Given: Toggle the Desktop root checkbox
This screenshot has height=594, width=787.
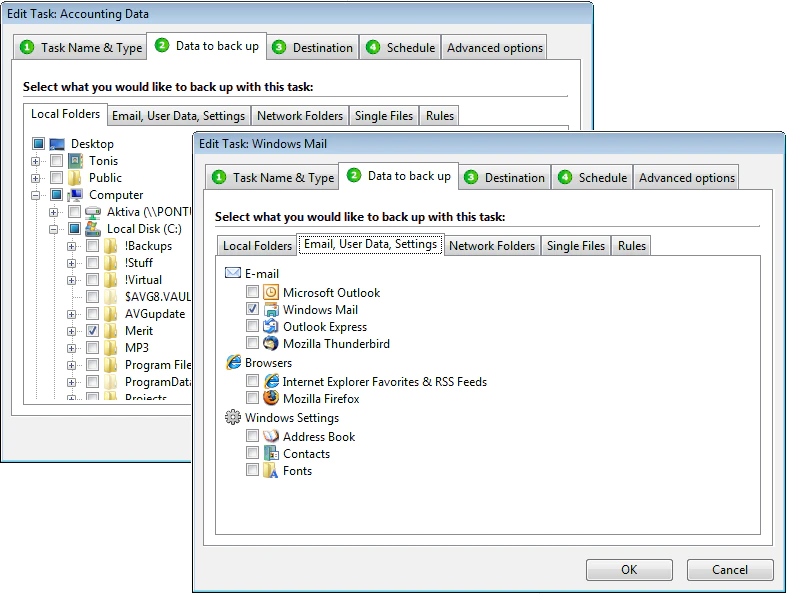Looking at the screenshot, I should pos(39,144).
